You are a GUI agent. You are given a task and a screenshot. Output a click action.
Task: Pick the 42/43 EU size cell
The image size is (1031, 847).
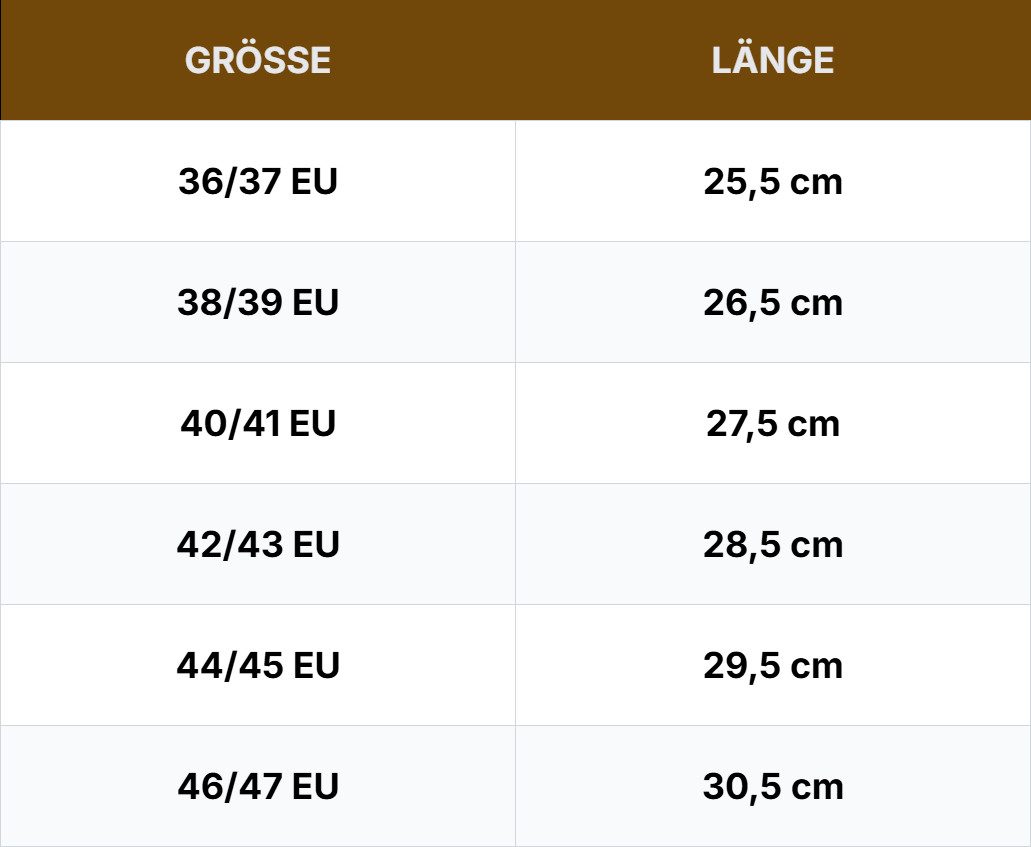[x=258, y=545]
